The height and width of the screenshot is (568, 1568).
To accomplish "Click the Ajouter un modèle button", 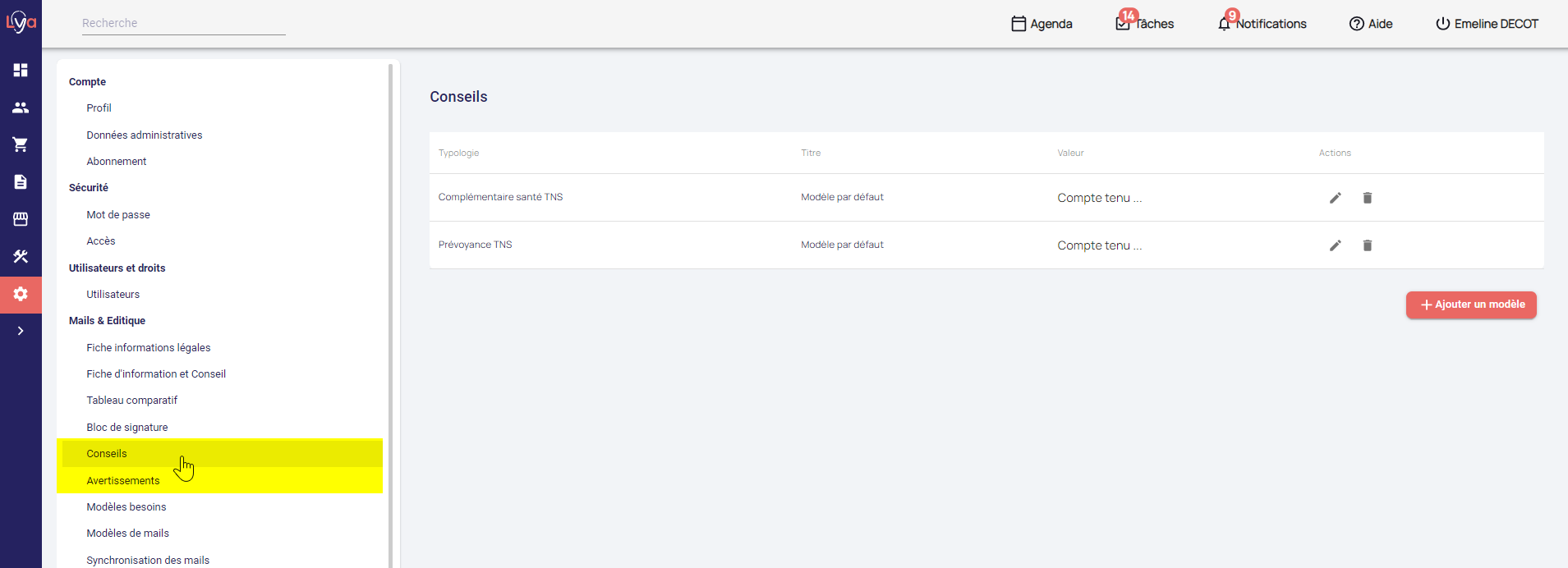I will pyautogui.click(x=1470, y=305).
